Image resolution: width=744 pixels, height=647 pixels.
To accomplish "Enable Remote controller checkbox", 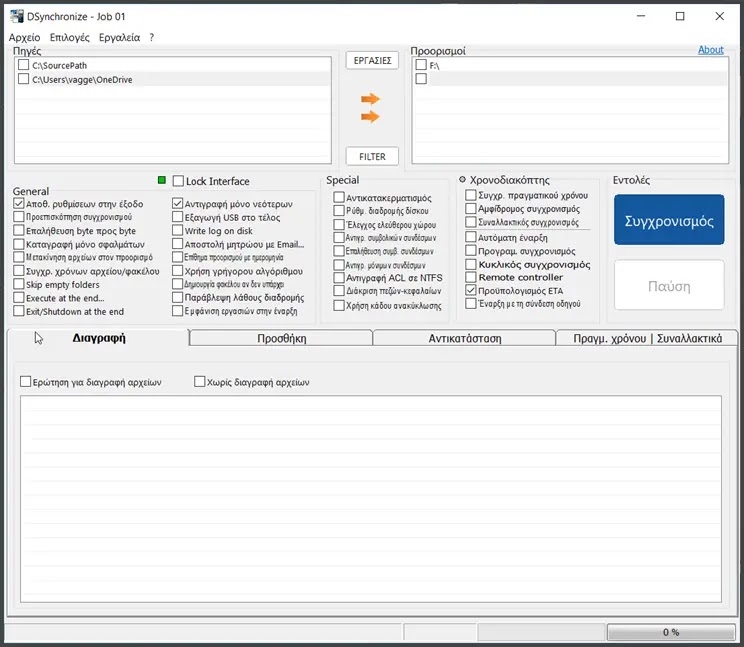I will point(471,277).
